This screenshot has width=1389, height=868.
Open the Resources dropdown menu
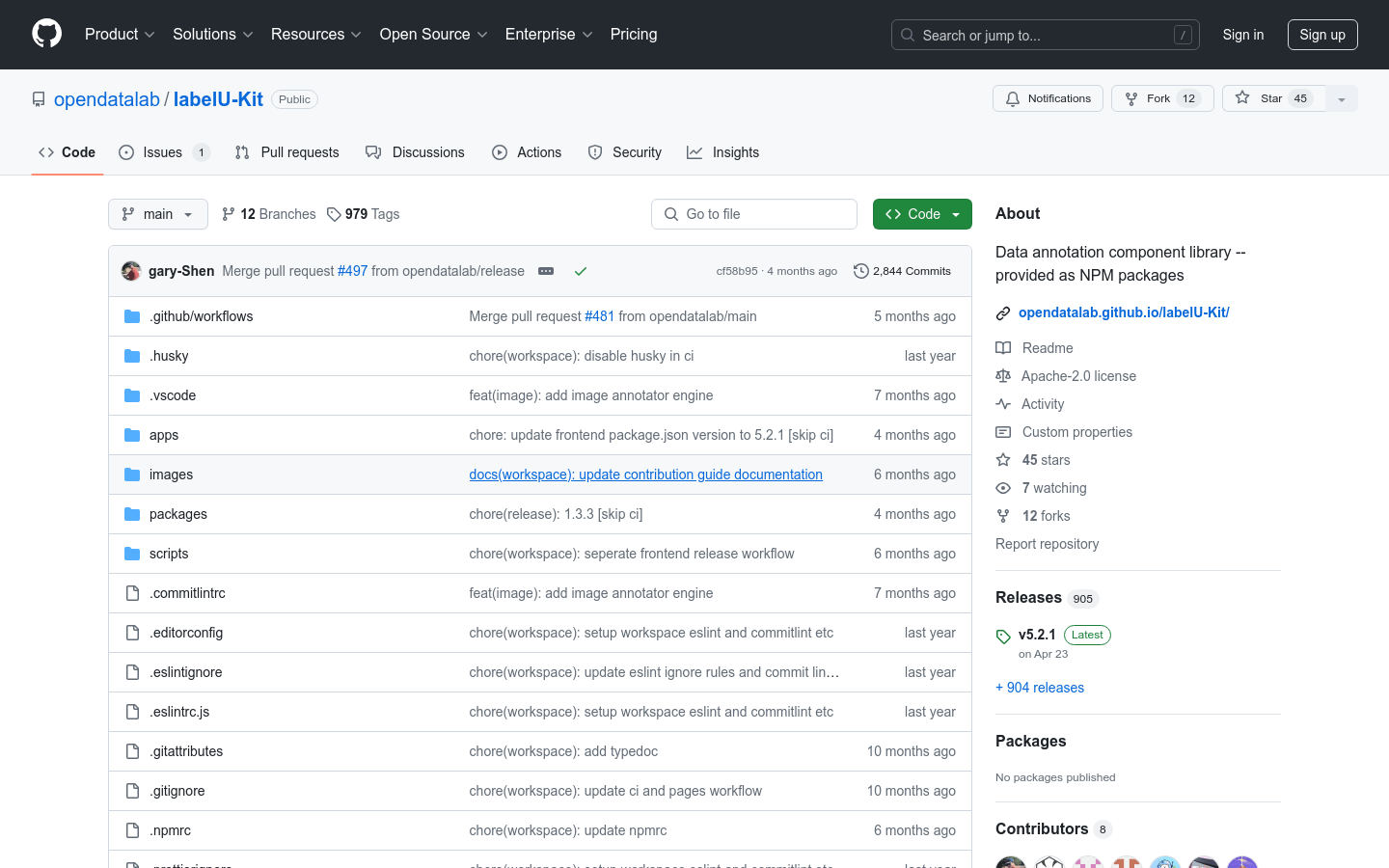[x=316, y=35]
